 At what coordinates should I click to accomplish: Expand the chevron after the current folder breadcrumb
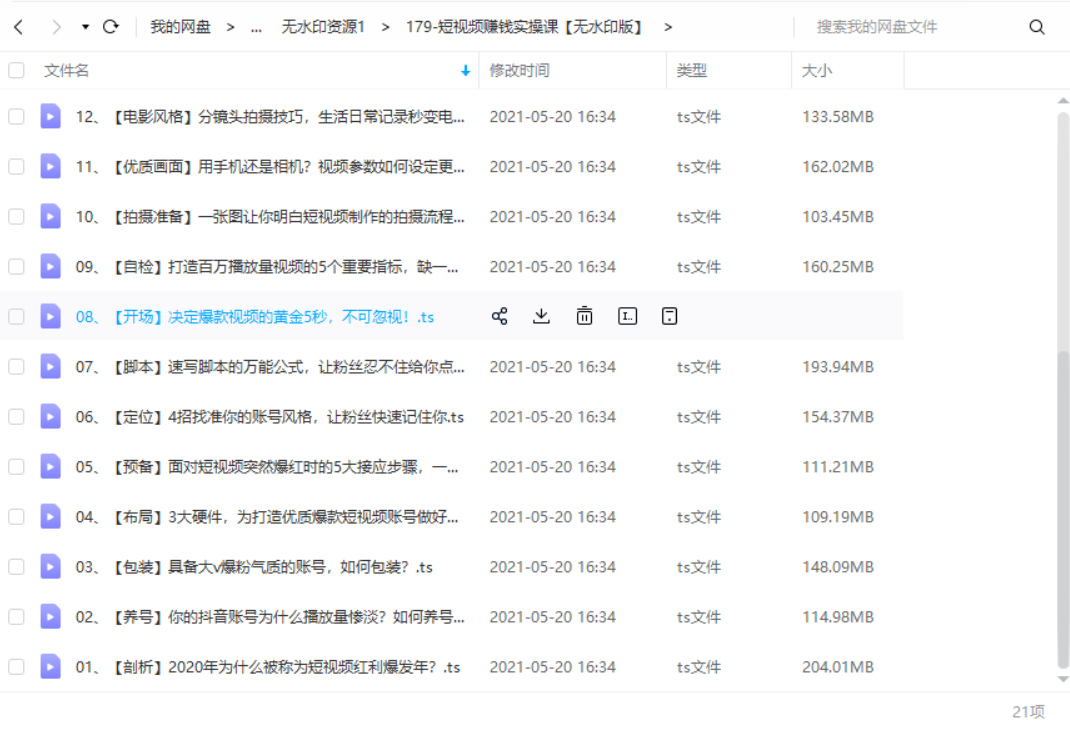click(668, 27)
